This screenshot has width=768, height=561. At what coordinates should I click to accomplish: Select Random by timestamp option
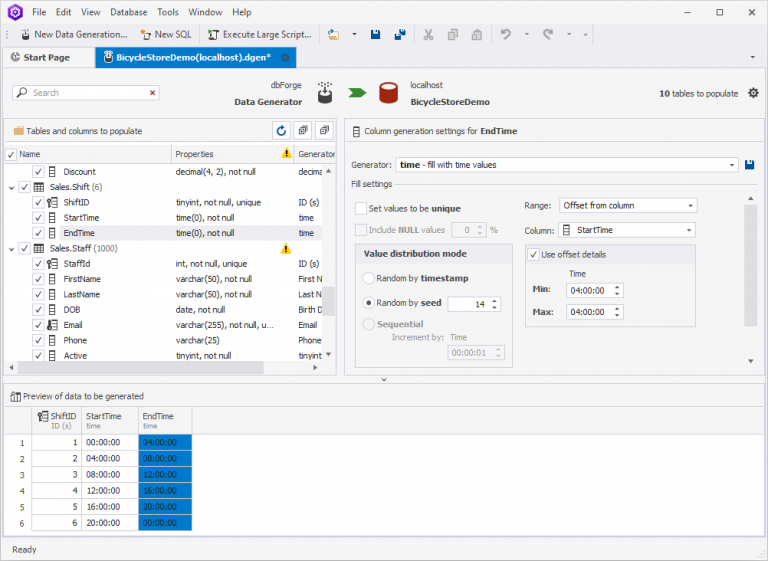[369, 278]
